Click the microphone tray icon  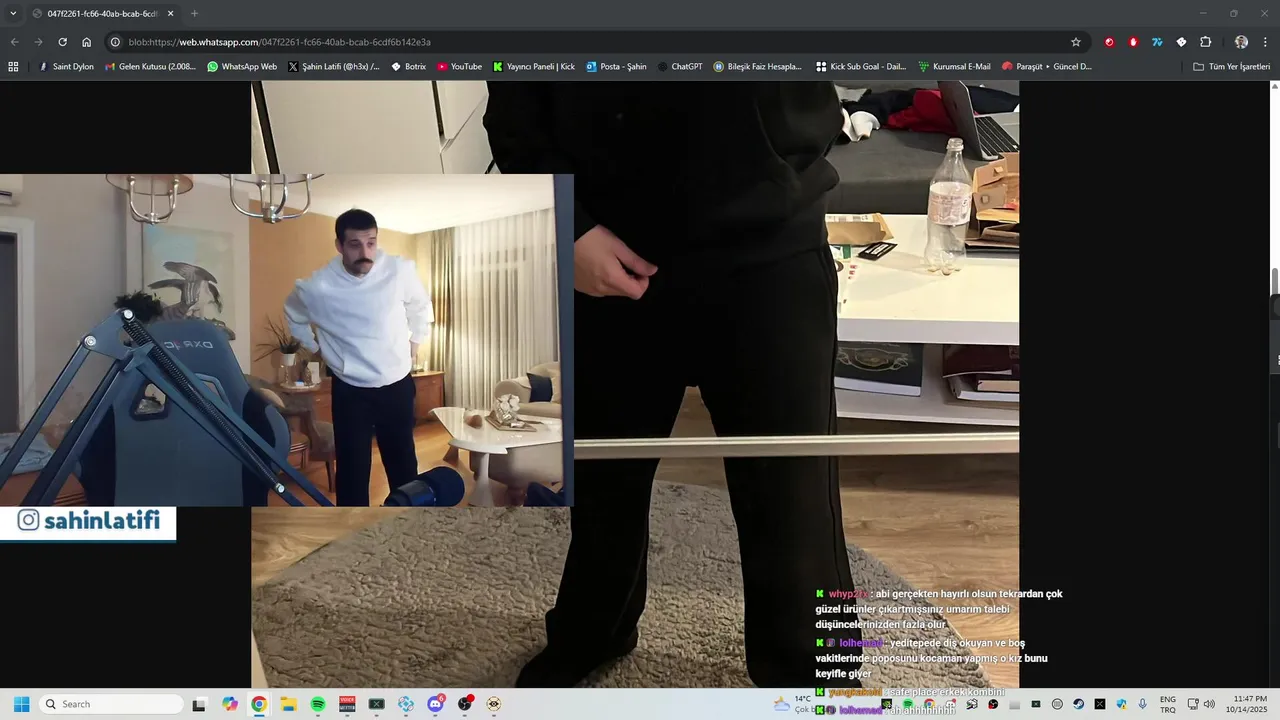[x=1143, y=704]
